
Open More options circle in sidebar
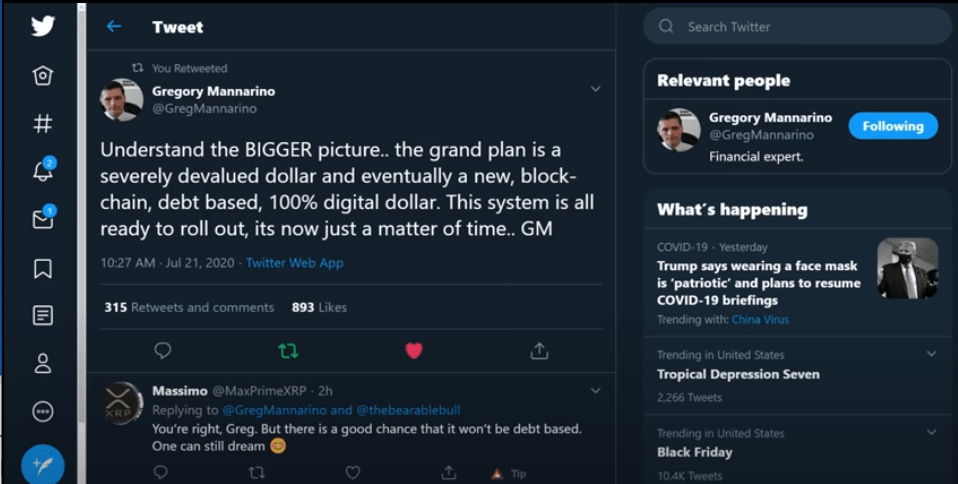[x=43, y=411]
